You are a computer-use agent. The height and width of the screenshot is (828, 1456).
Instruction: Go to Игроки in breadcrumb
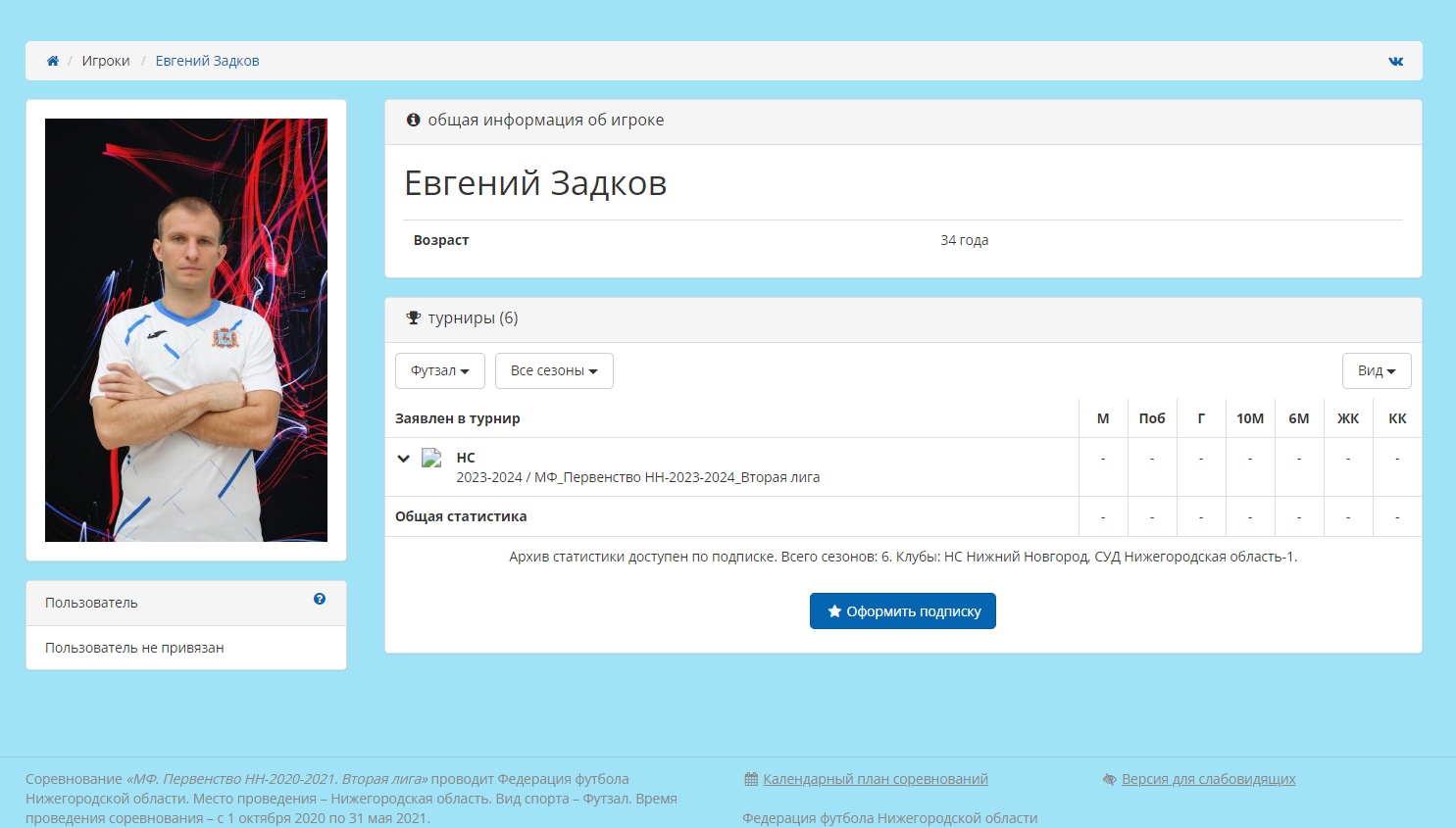coord(106,61)
